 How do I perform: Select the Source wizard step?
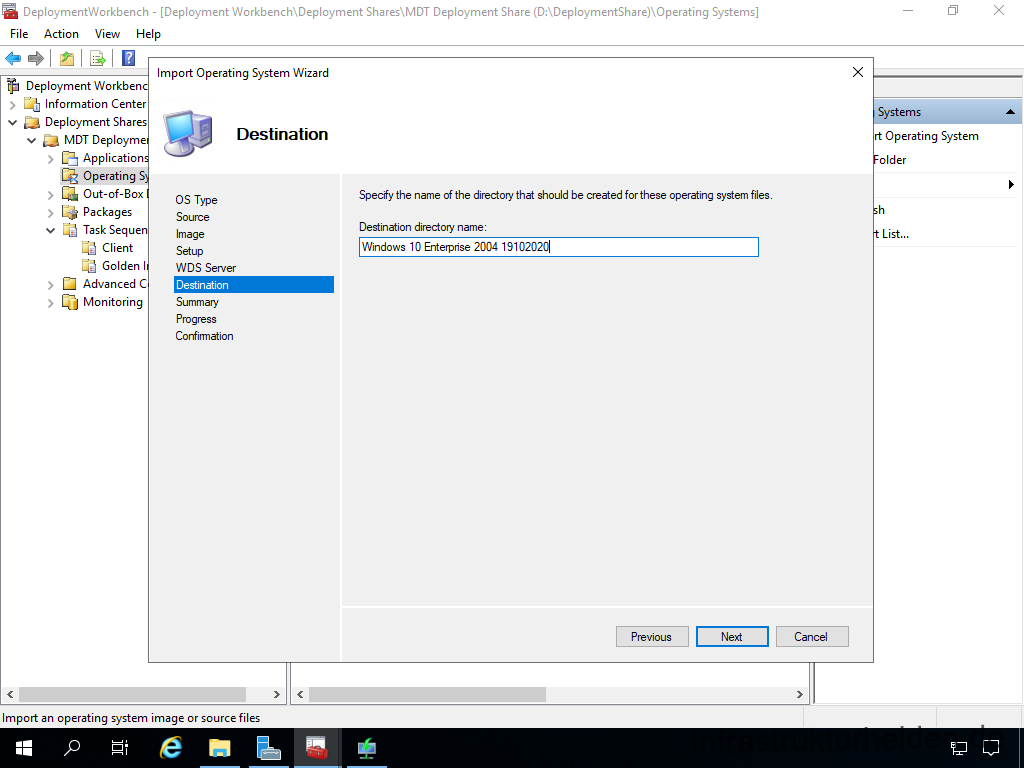click(193, 217)
